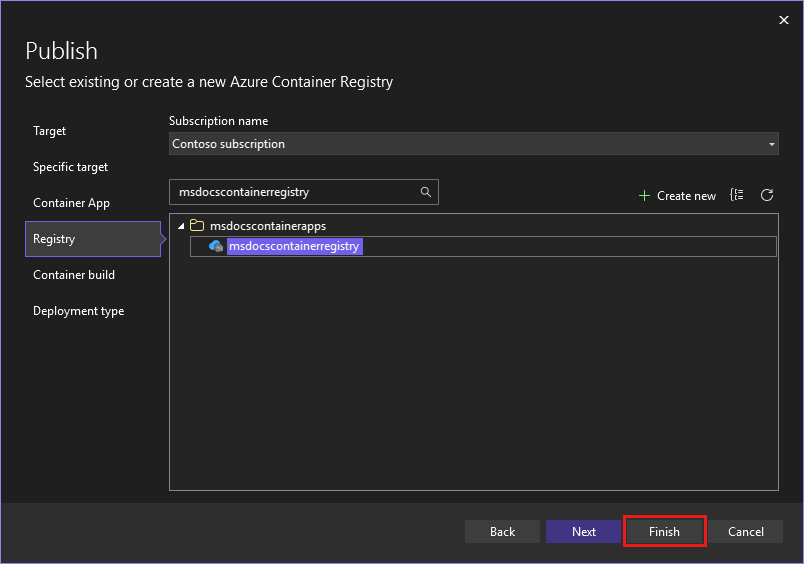Click the msdocscontainerapps folder icon
Screen dimensions: 804x564
click(x=197, y=225)
